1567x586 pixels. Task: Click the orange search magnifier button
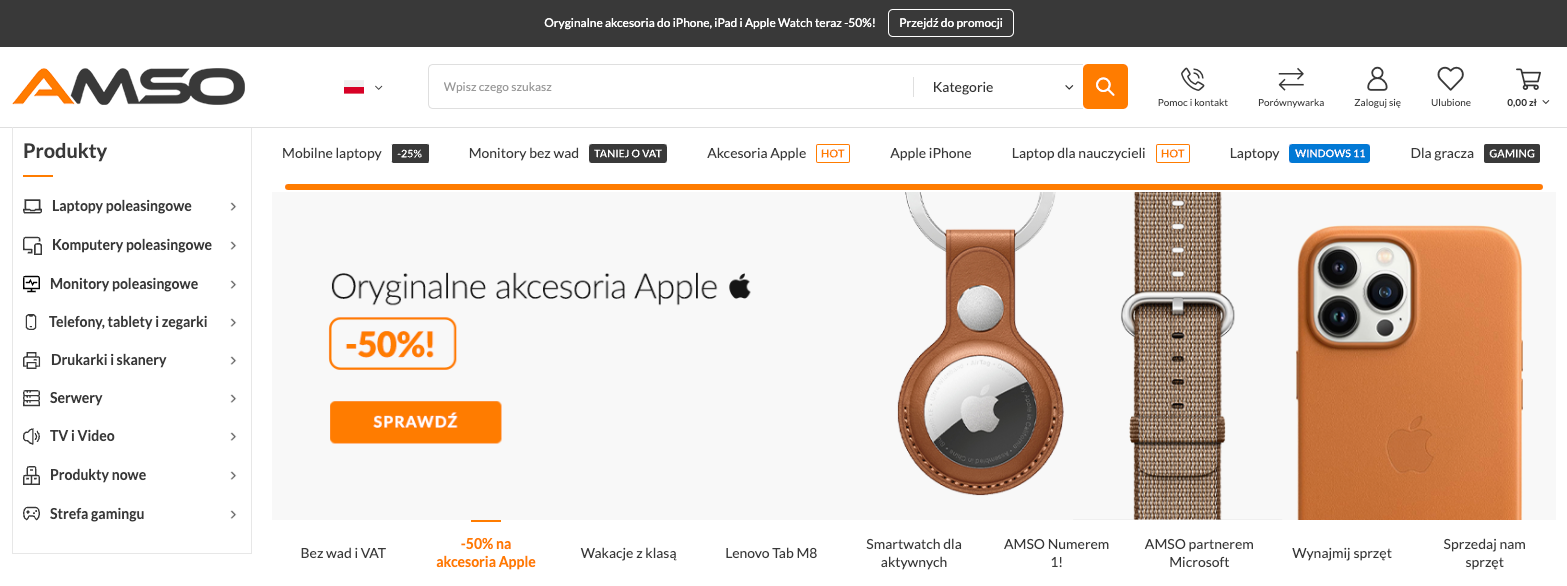click(1105, 87)
